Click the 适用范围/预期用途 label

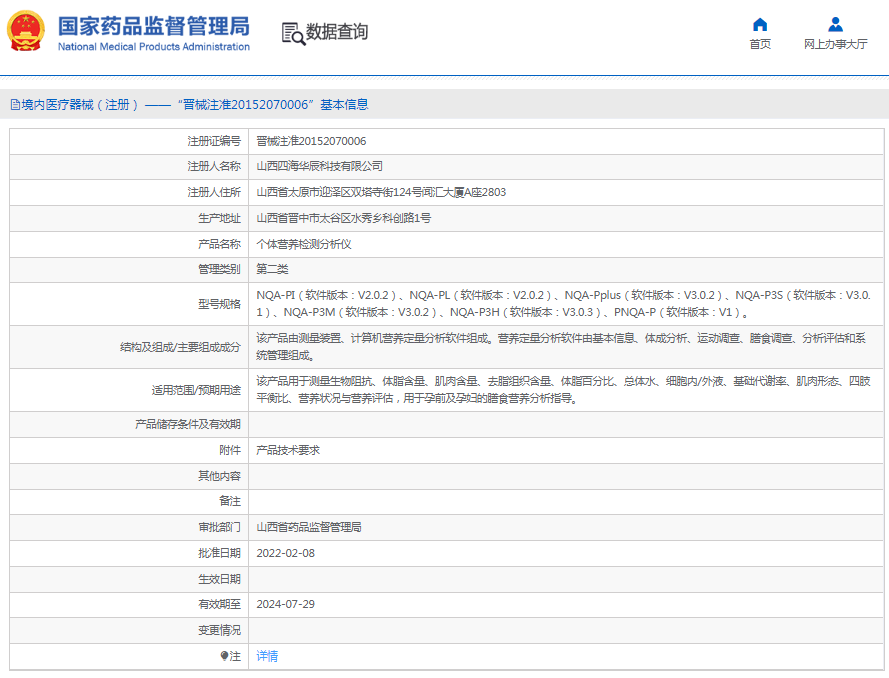tap(196, 391)
